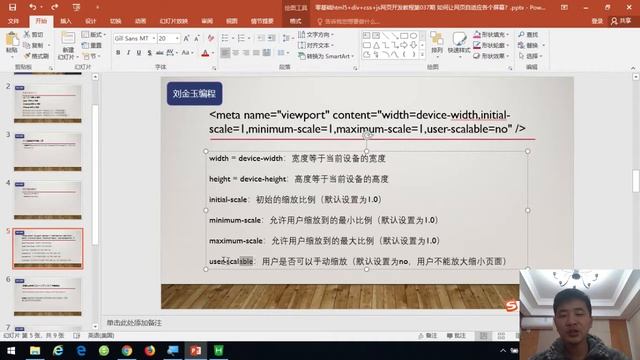Click the 刘金玉编程 blue label on slide

click(x=194, y=93)
